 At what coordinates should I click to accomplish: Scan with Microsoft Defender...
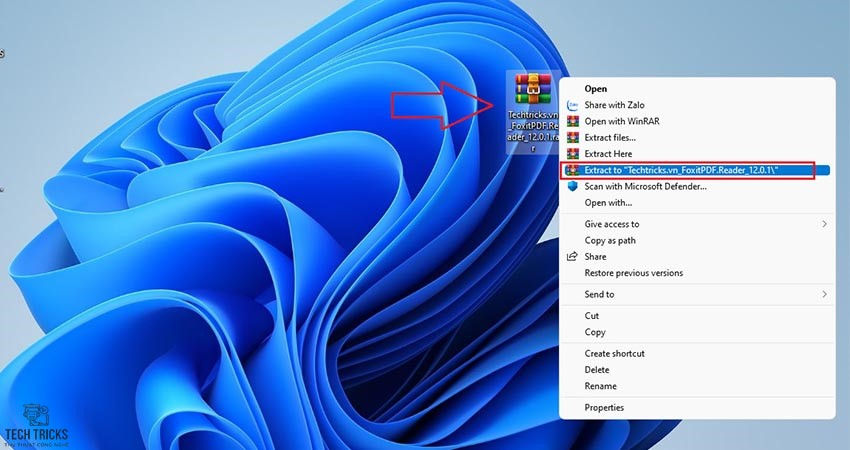tap(697, 187)
